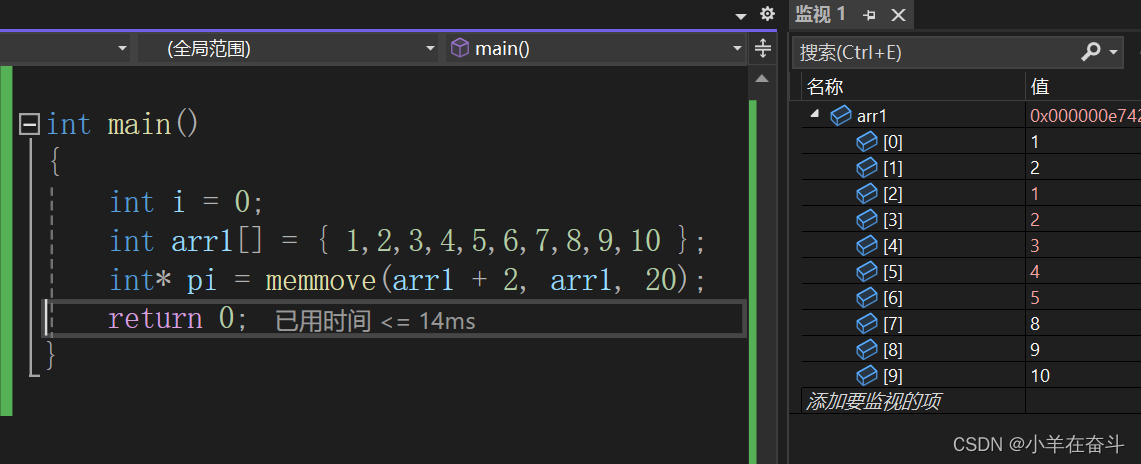Click the cube icon of element [4]

pos(867,246)
